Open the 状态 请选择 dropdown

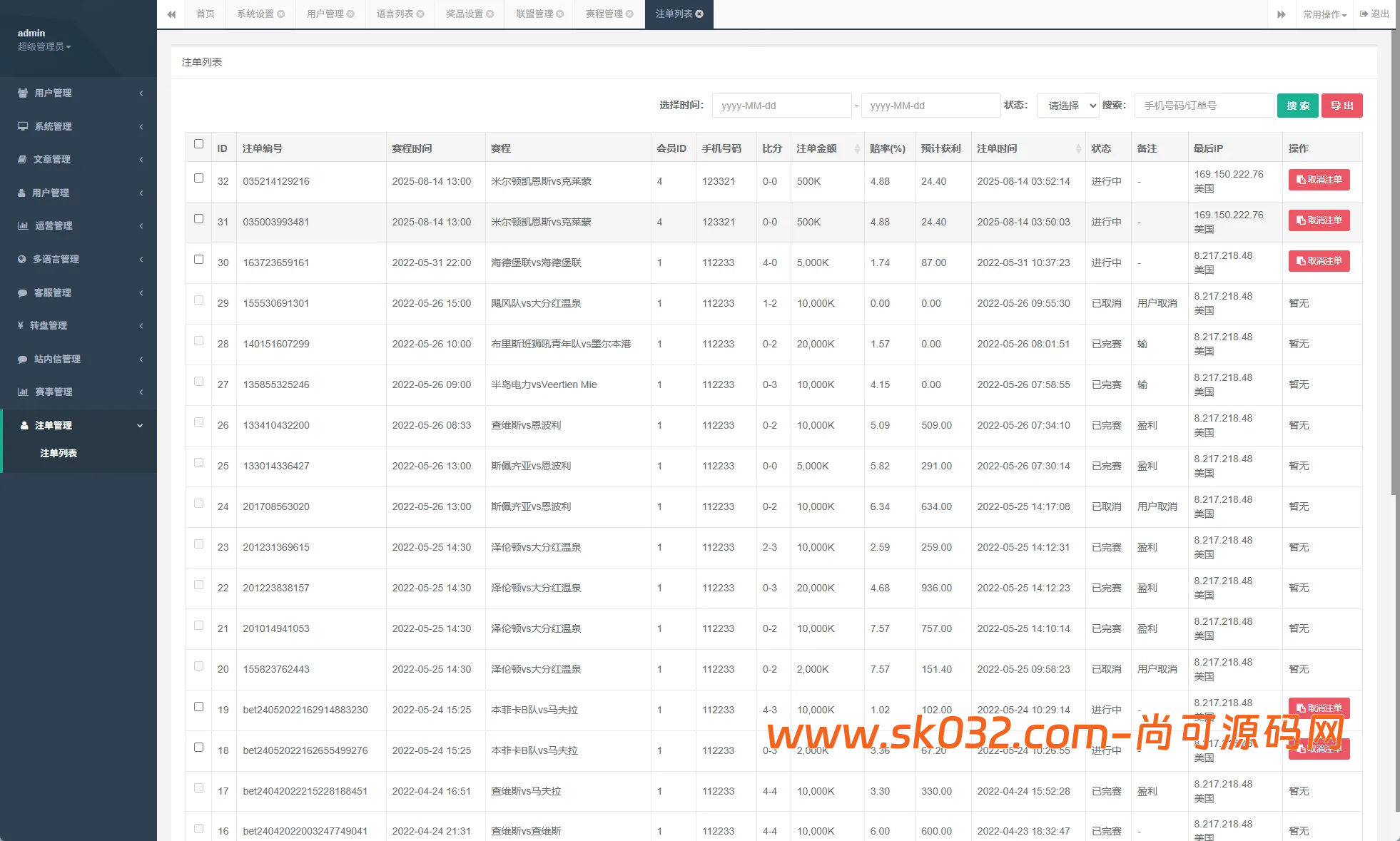pos(1068,106)
